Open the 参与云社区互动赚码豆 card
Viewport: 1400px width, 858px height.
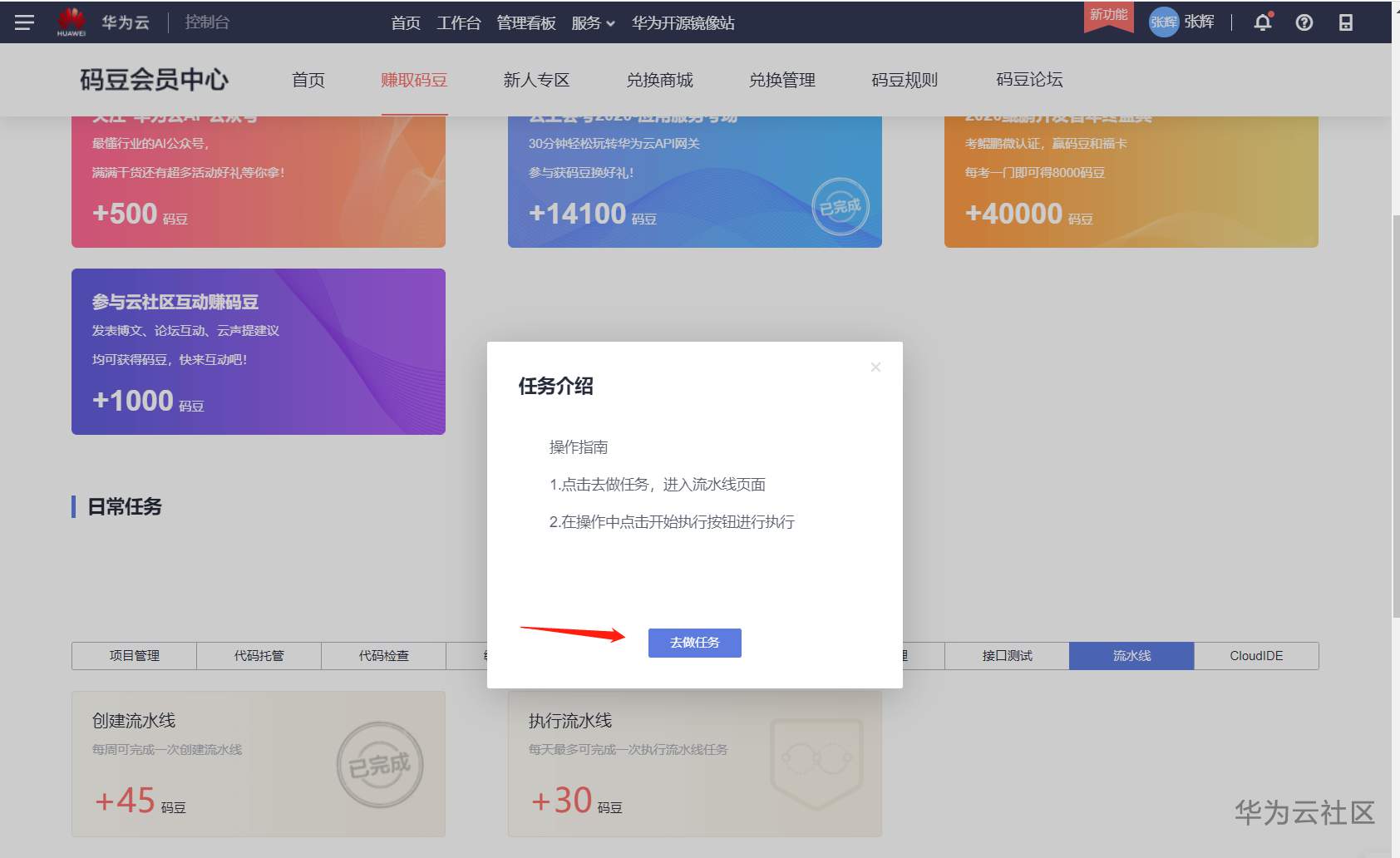(x=259, y=352)
